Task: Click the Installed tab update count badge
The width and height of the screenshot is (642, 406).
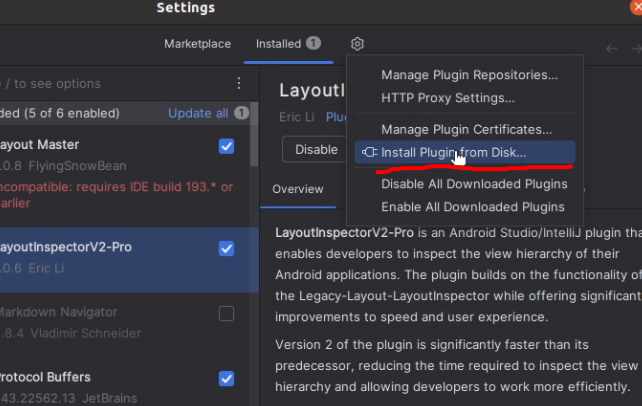Action: (313, 43)
